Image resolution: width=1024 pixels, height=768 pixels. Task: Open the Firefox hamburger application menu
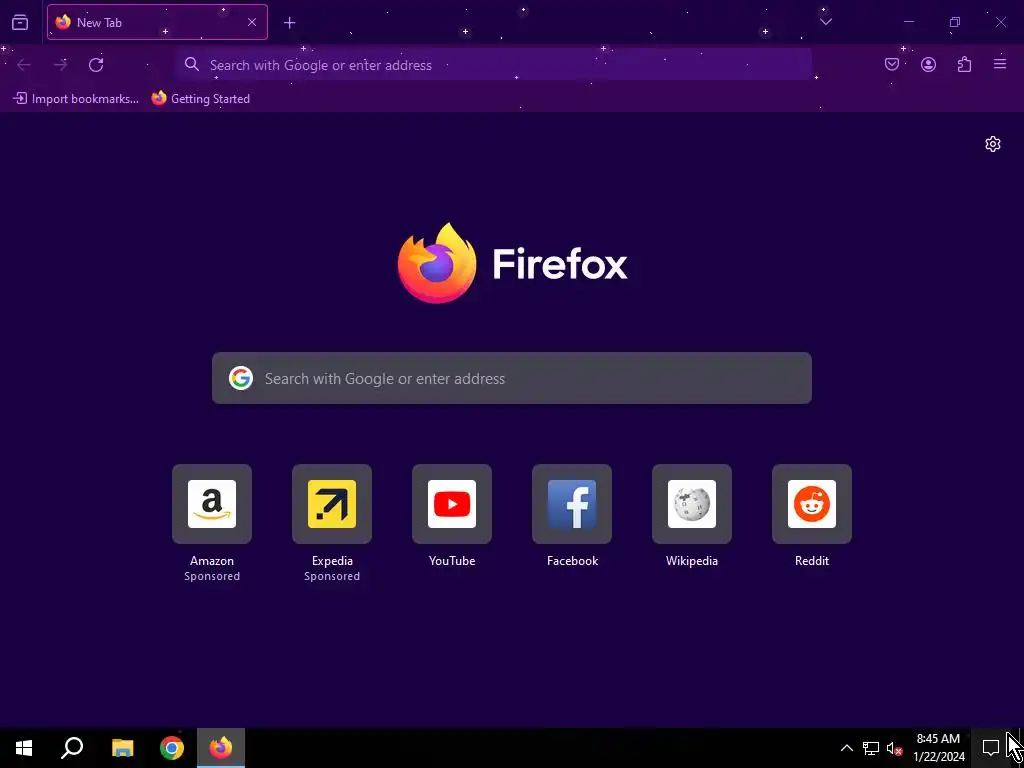pos(1000,64)
